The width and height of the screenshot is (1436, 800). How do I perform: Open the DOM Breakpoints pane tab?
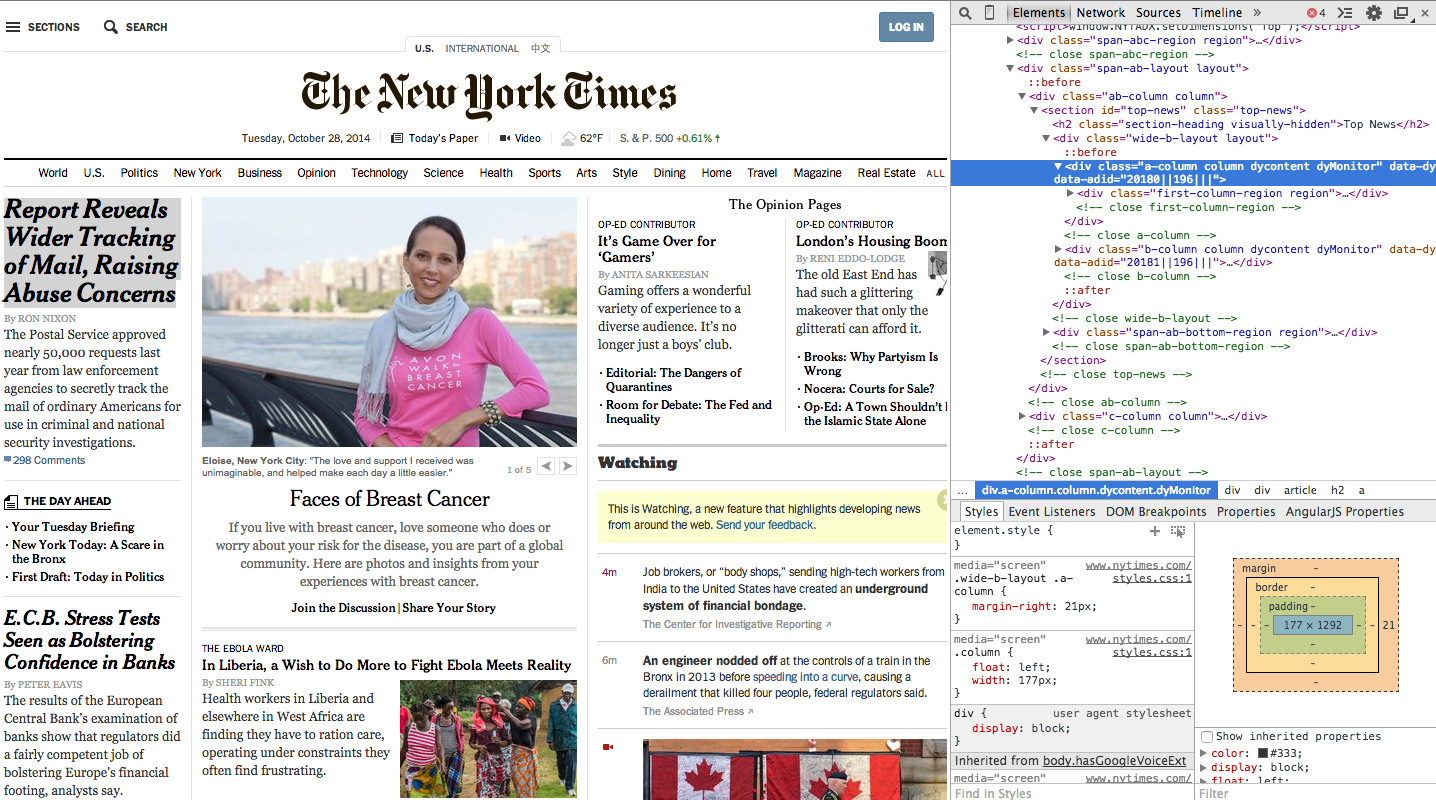pyautogui.click(x=1156, y=512)
